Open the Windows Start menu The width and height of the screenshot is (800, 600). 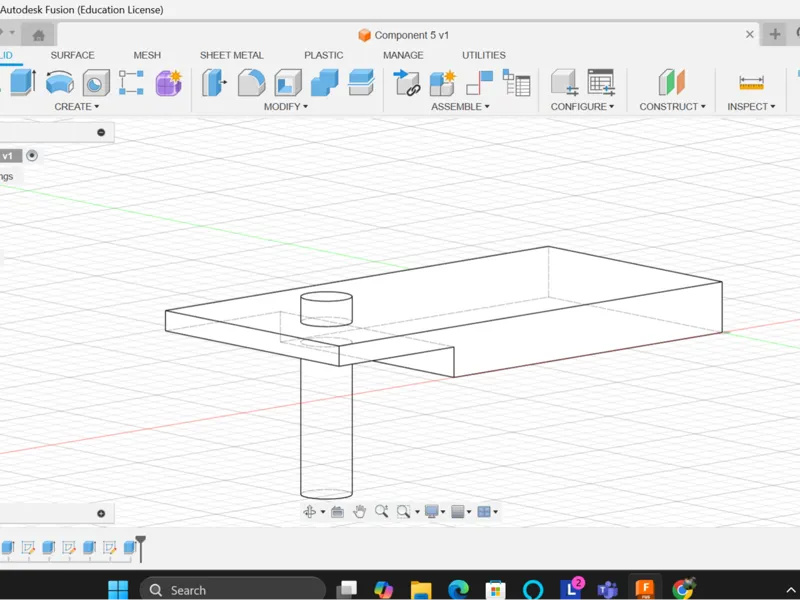(x=118, y=590)
